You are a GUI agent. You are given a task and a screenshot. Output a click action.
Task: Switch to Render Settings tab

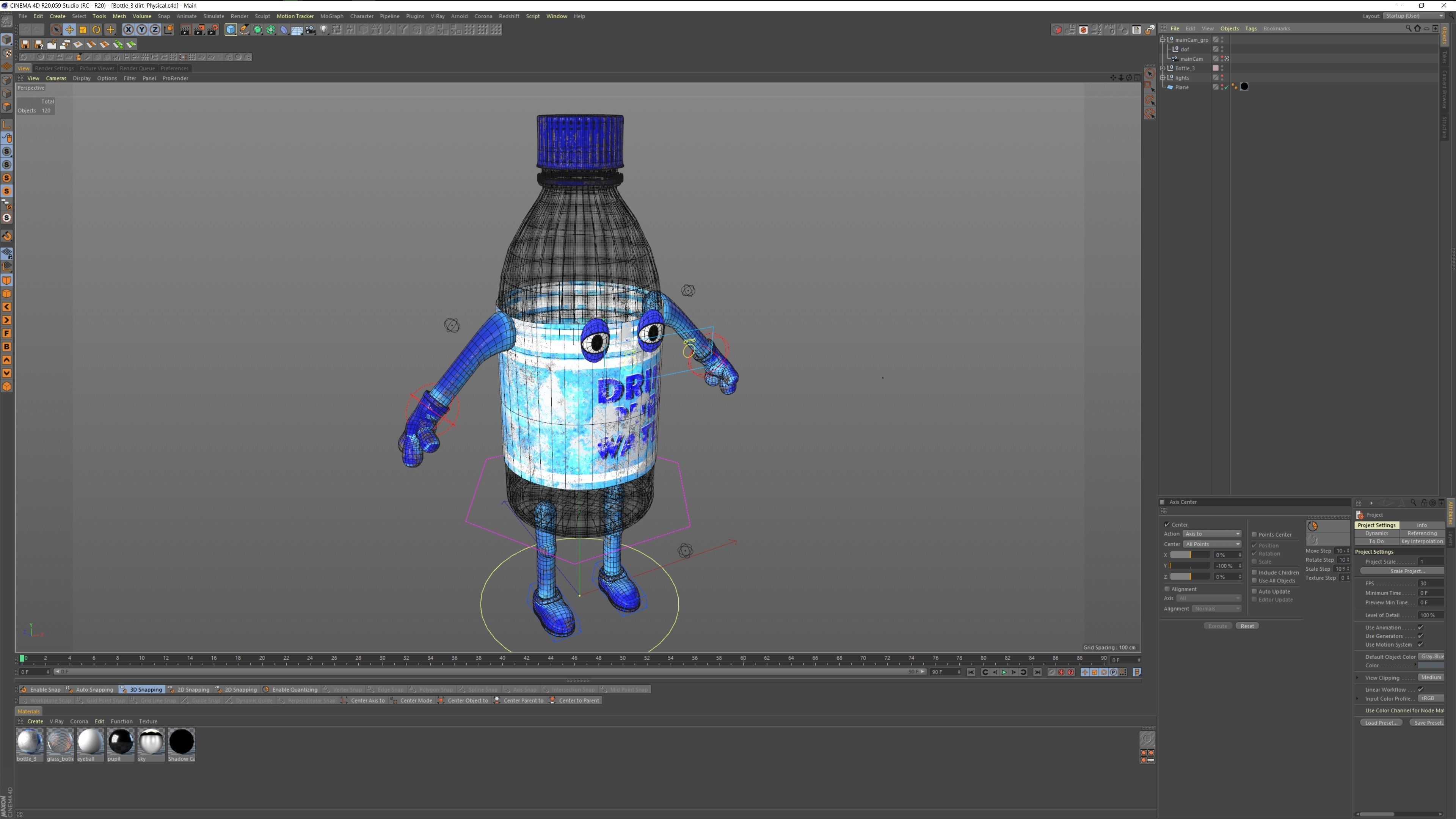click(x=54, y=68)
